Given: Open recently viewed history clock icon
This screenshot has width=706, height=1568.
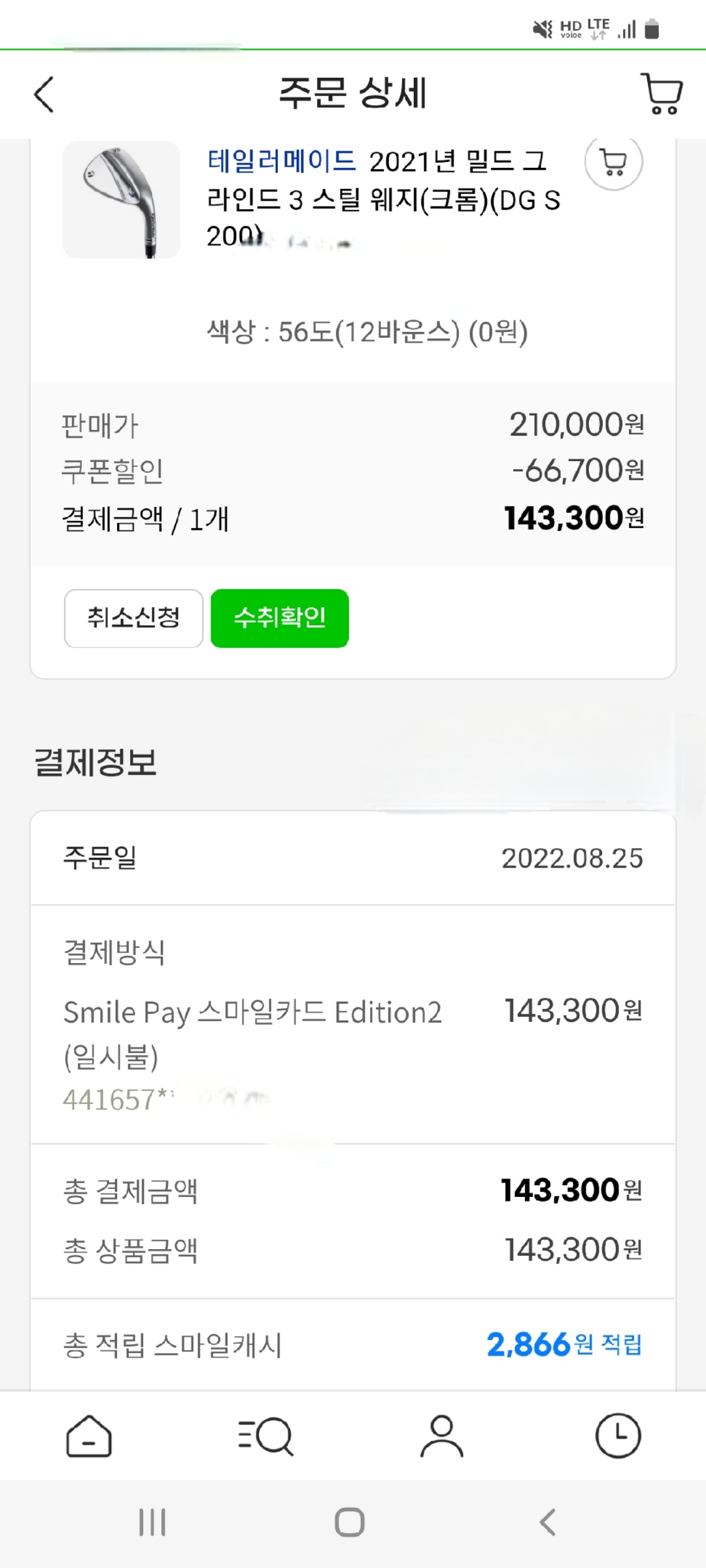Looking at the screenshot, I should click(618, 1436).
